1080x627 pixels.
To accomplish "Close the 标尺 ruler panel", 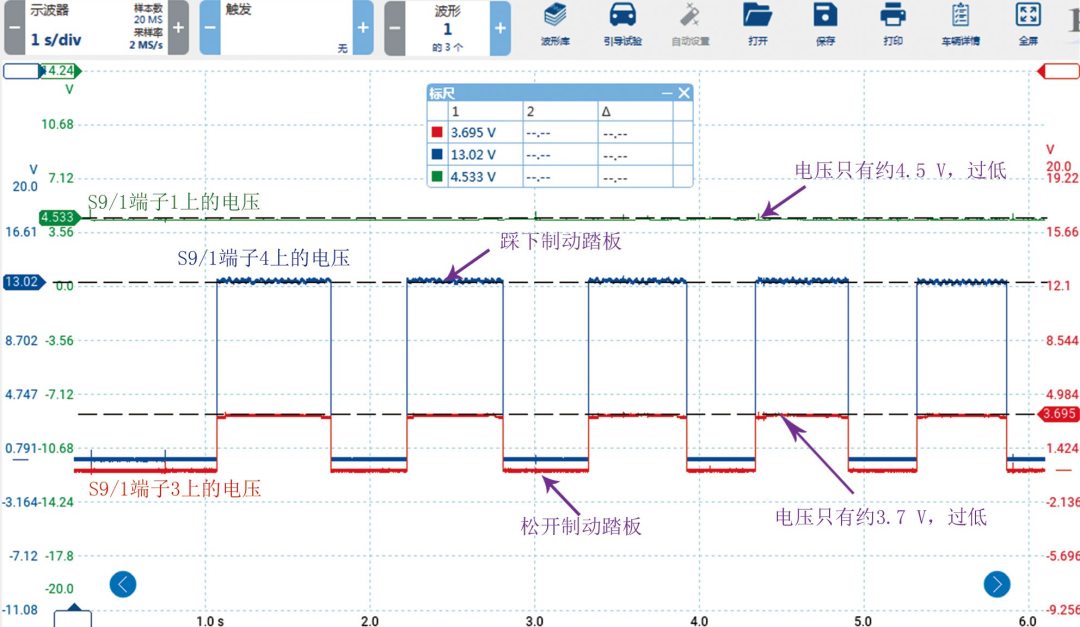I will [x=684, y=93].
